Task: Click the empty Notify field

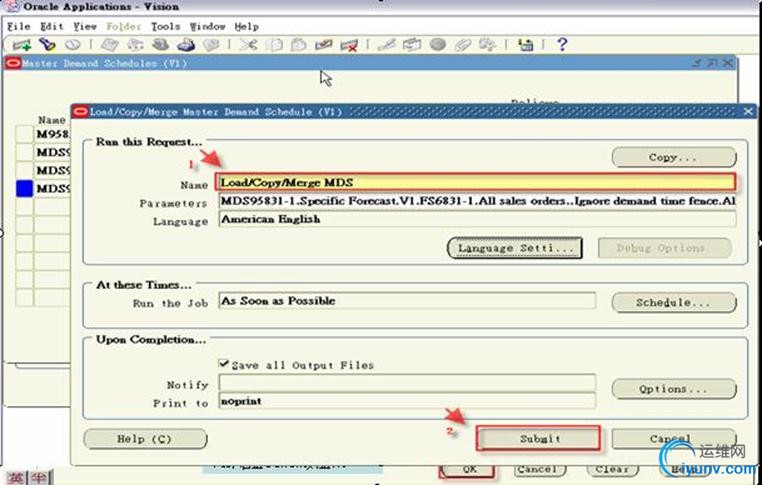Action: pyautogui.click(x=407, y=383)
